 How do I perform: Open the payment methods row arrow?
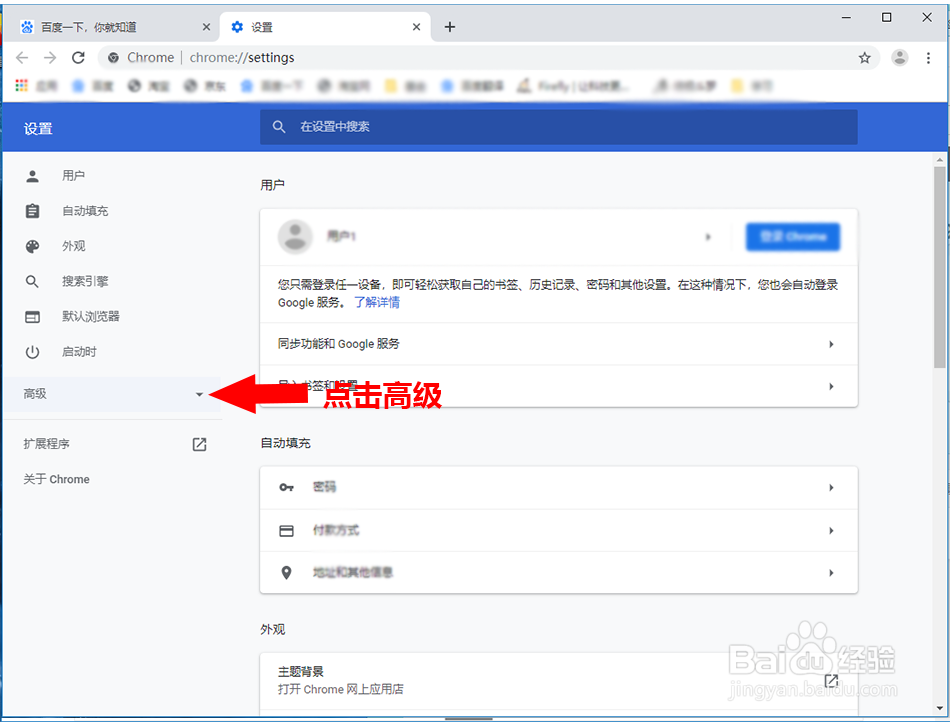click(x=831, y=531)
